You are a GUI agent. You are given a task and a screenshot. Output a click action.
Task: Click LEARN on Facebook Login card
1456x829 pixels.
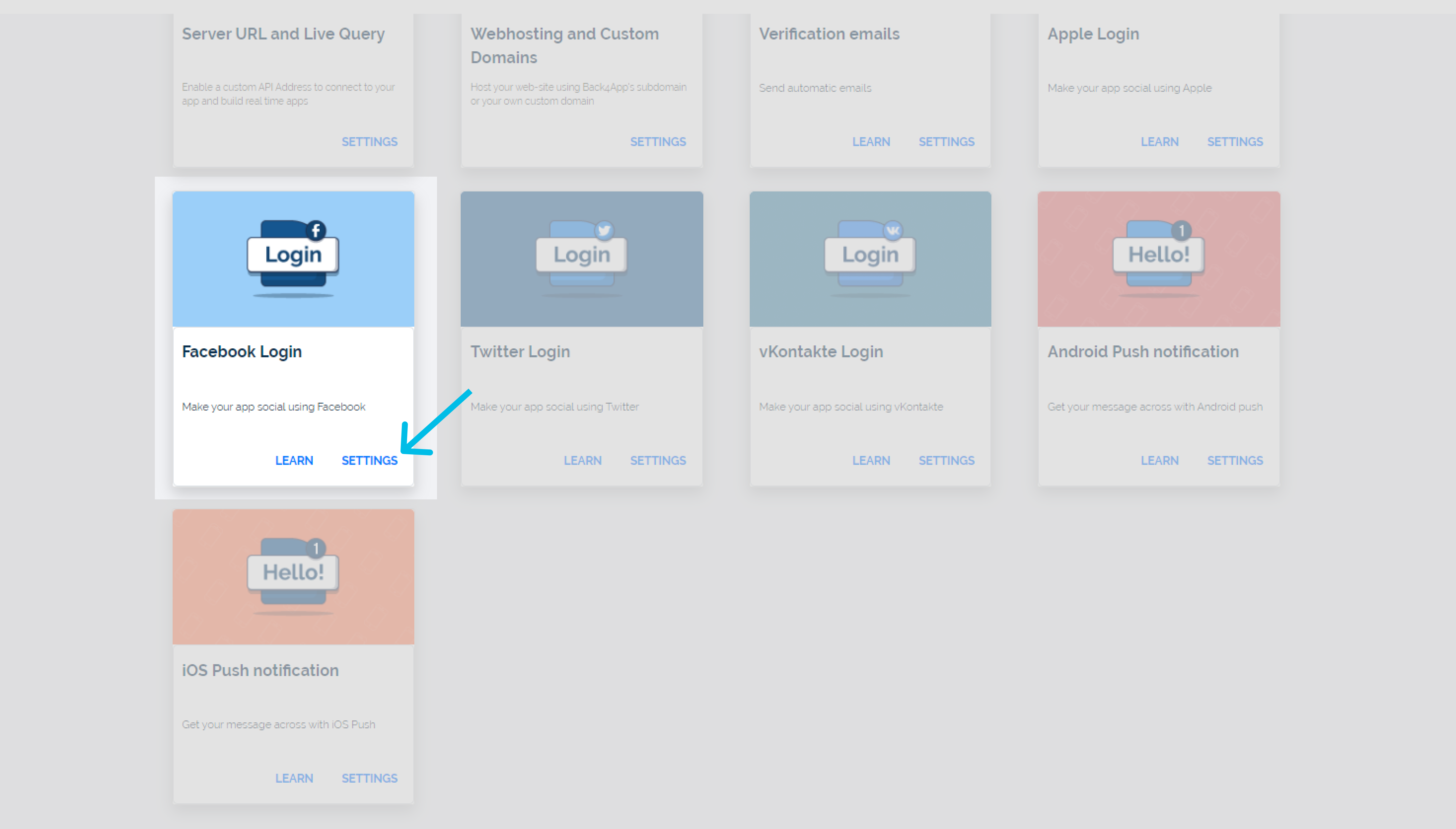click(x=294, y=460)
